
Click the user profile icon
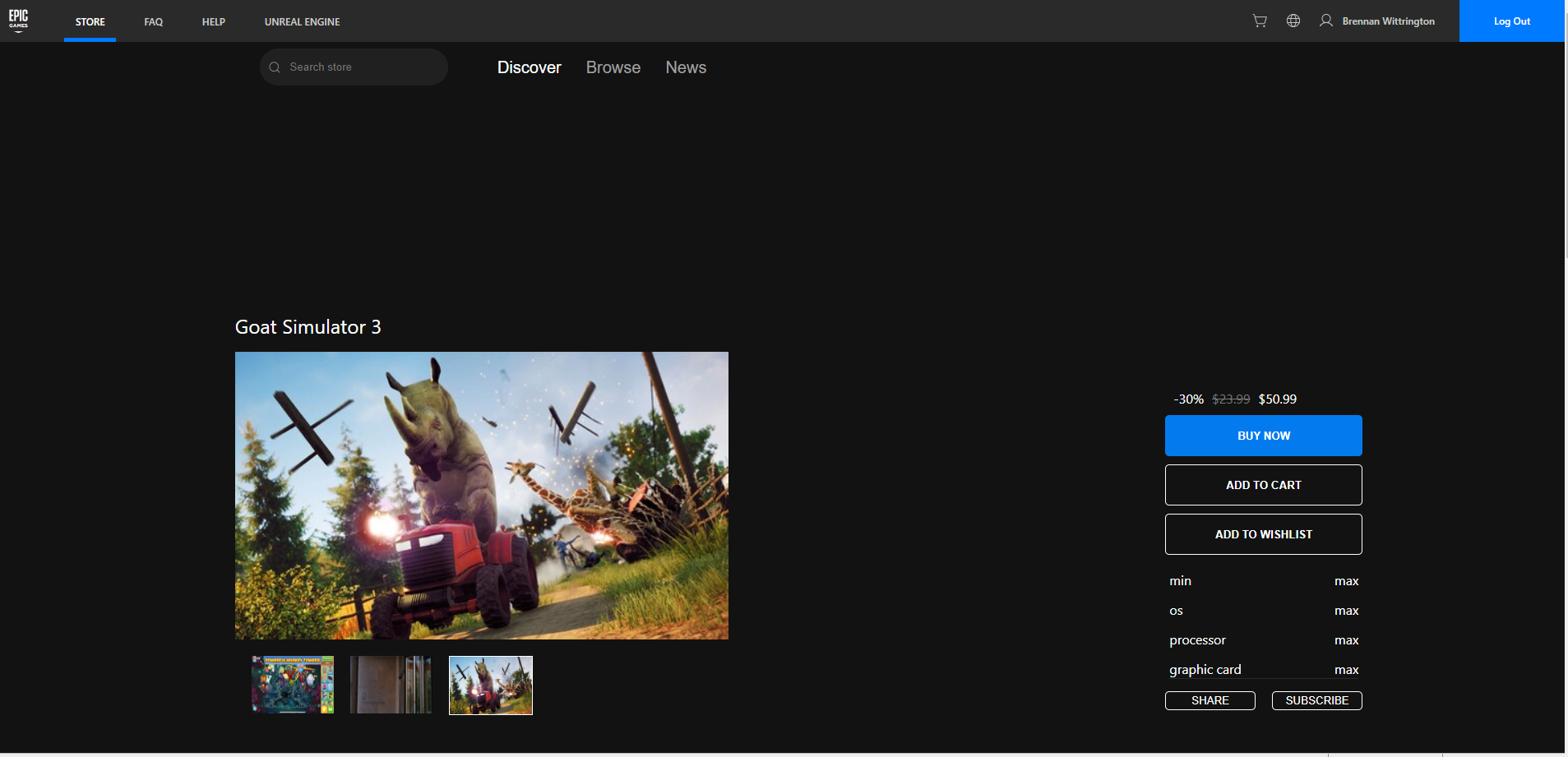(1325, 21)
